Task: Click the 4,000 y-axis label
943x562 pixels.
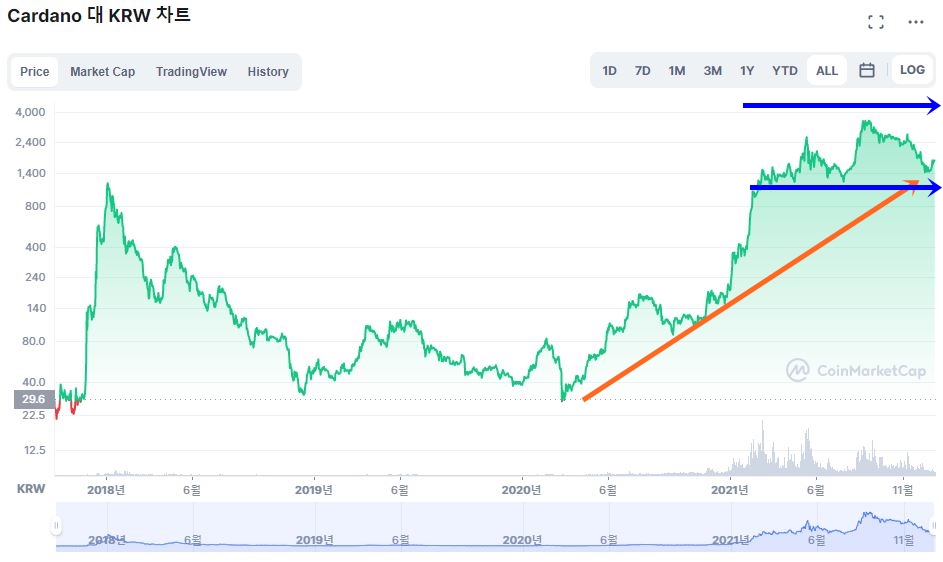Action: tap(30, 112)
